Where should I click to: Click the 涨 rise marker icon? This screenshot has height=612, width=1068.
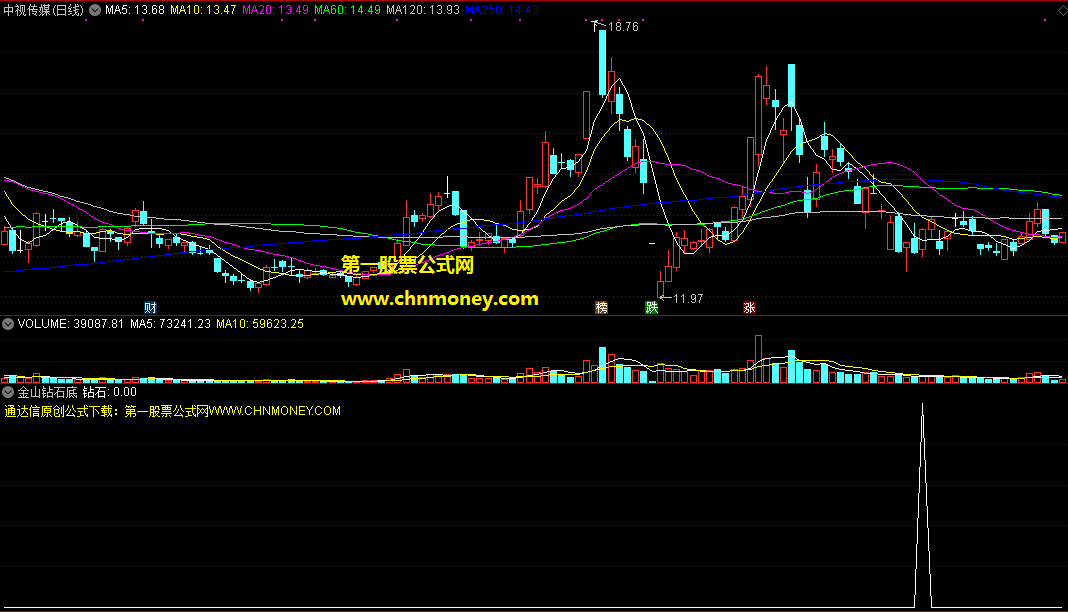pyautogui.click(x=749, y=308)
